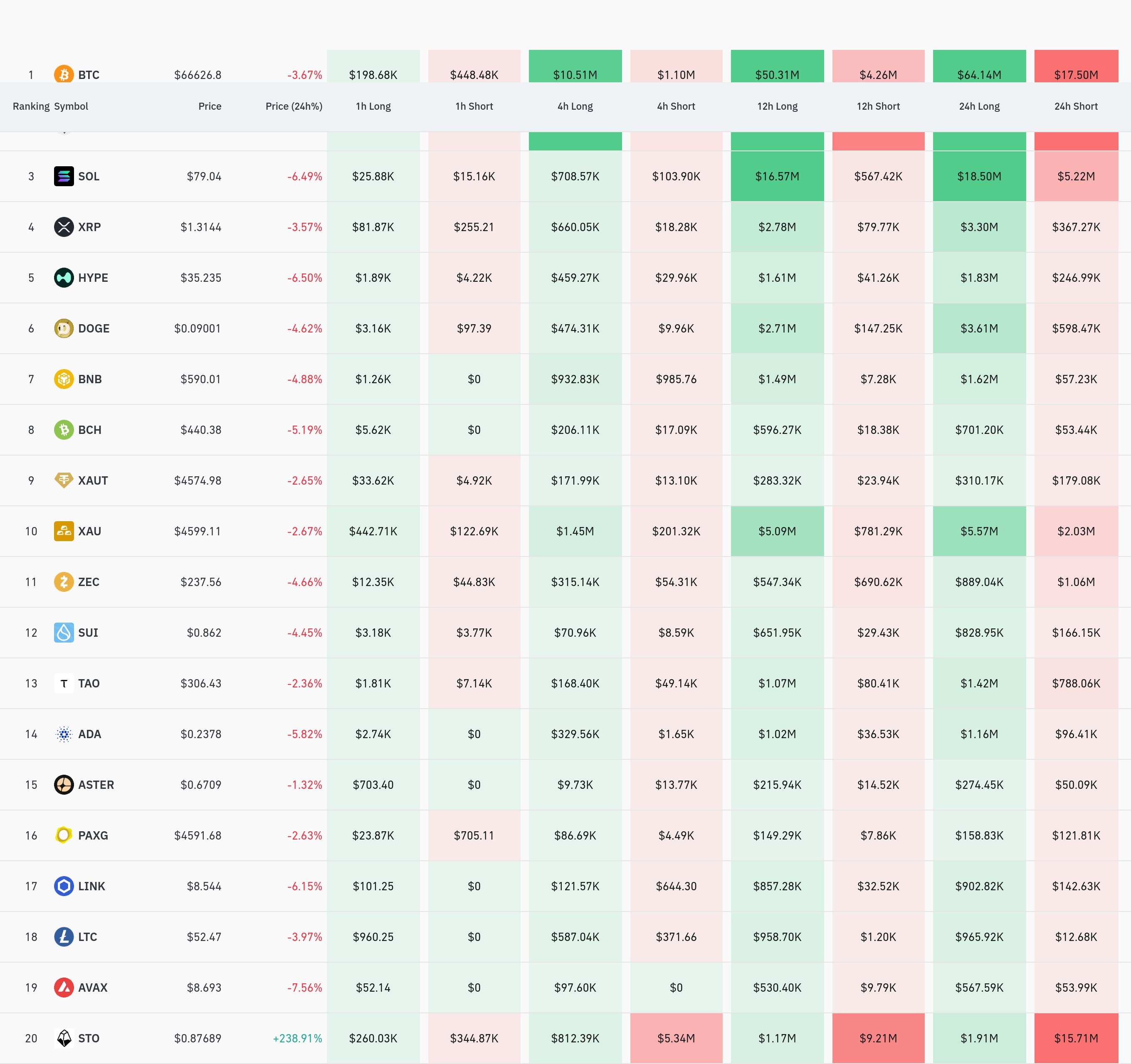The image size is (1131, 1064).
Task: Click the Avalanche AVAX icon
Action: 64,987
